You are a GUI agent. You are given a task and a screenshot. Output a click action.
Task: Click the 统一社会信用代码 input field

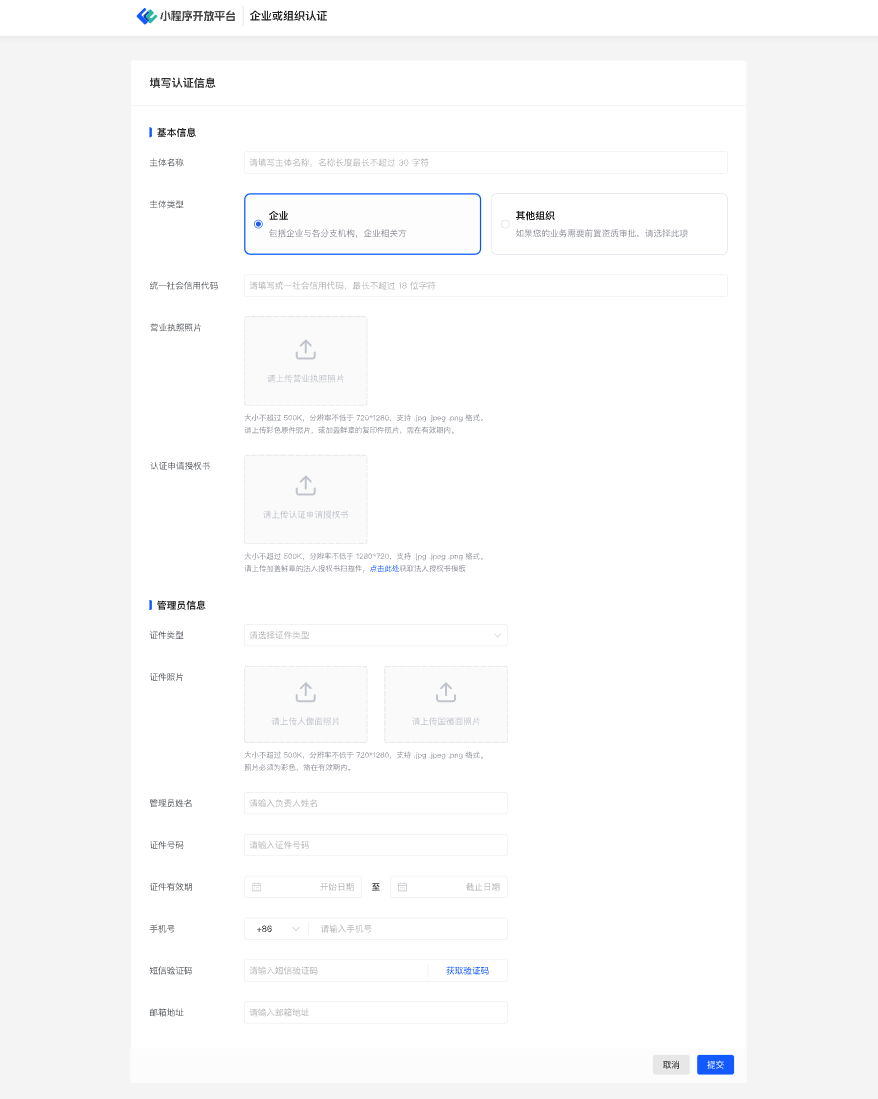485,286
